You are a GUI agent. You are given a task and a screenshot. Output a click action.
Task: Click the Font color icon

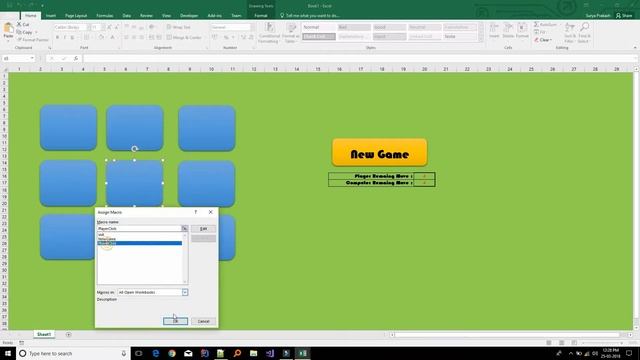click(x=112, y=38)
